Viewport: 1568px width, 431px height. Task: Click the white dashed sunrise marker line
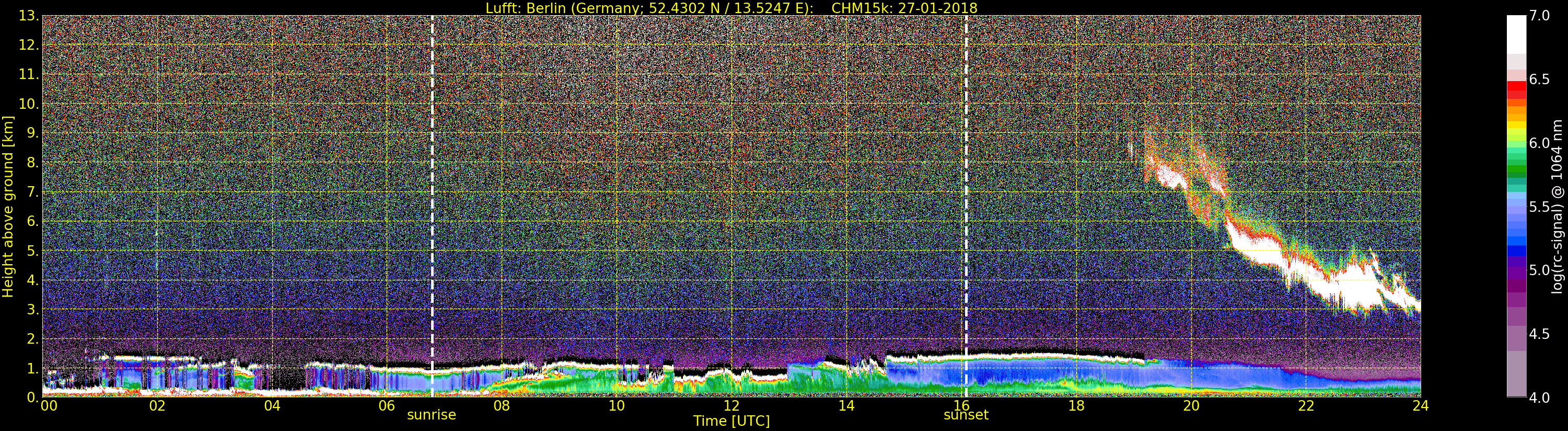point(432,206)
